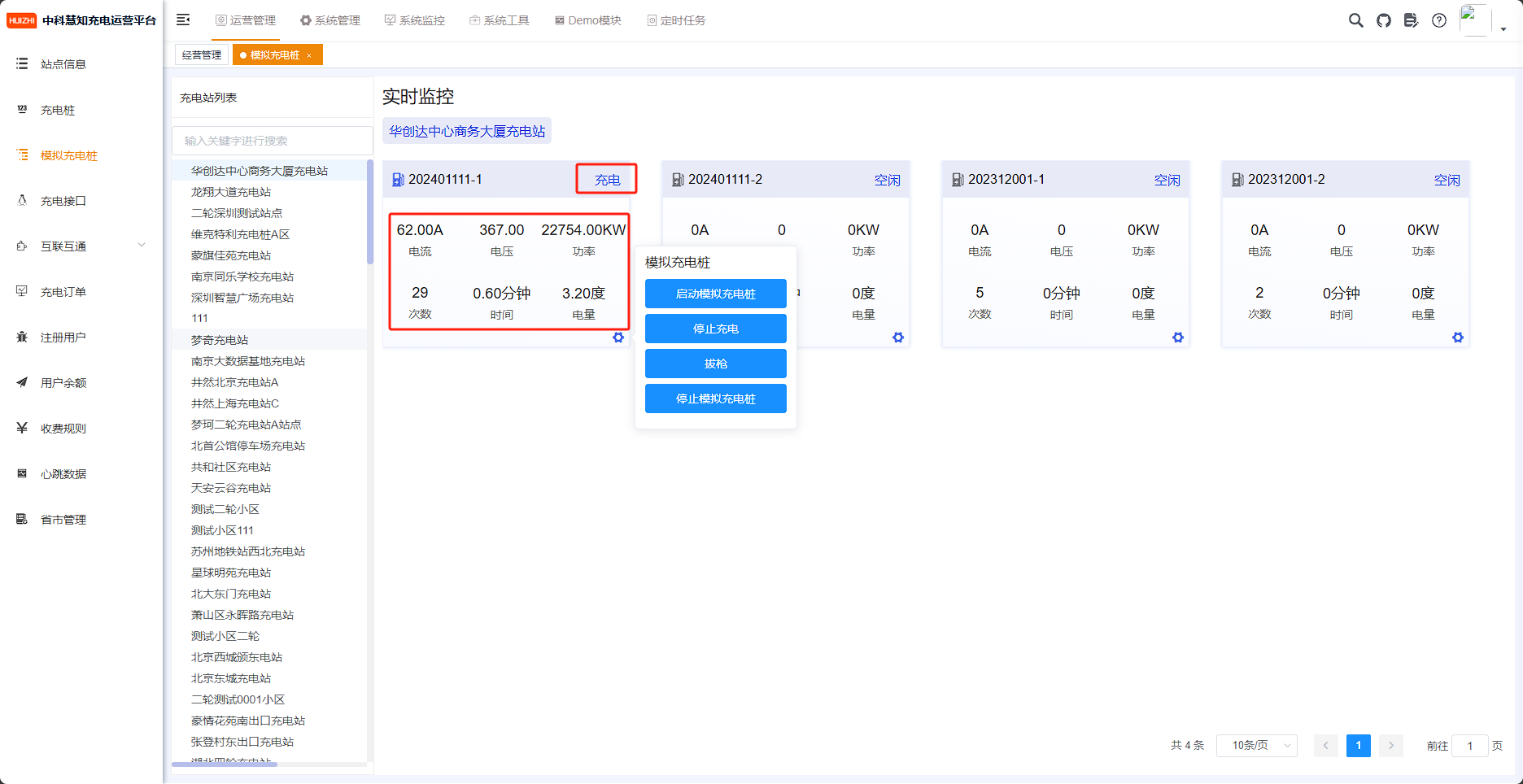Open settings gear on charger 202312001-1 card
Image resolution: width=1523 pixels, height=784 pixels.
point(1178,338)
